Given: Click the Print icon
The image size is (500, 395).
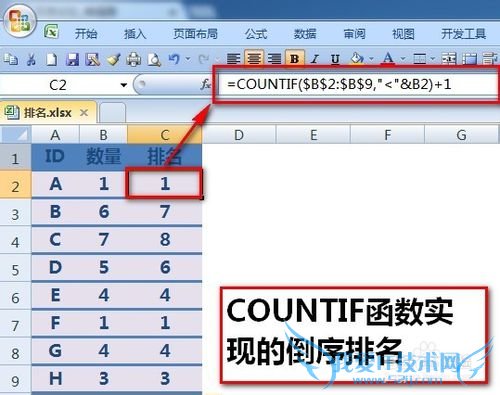Looking at the screenshot, I should pos(134,59).
